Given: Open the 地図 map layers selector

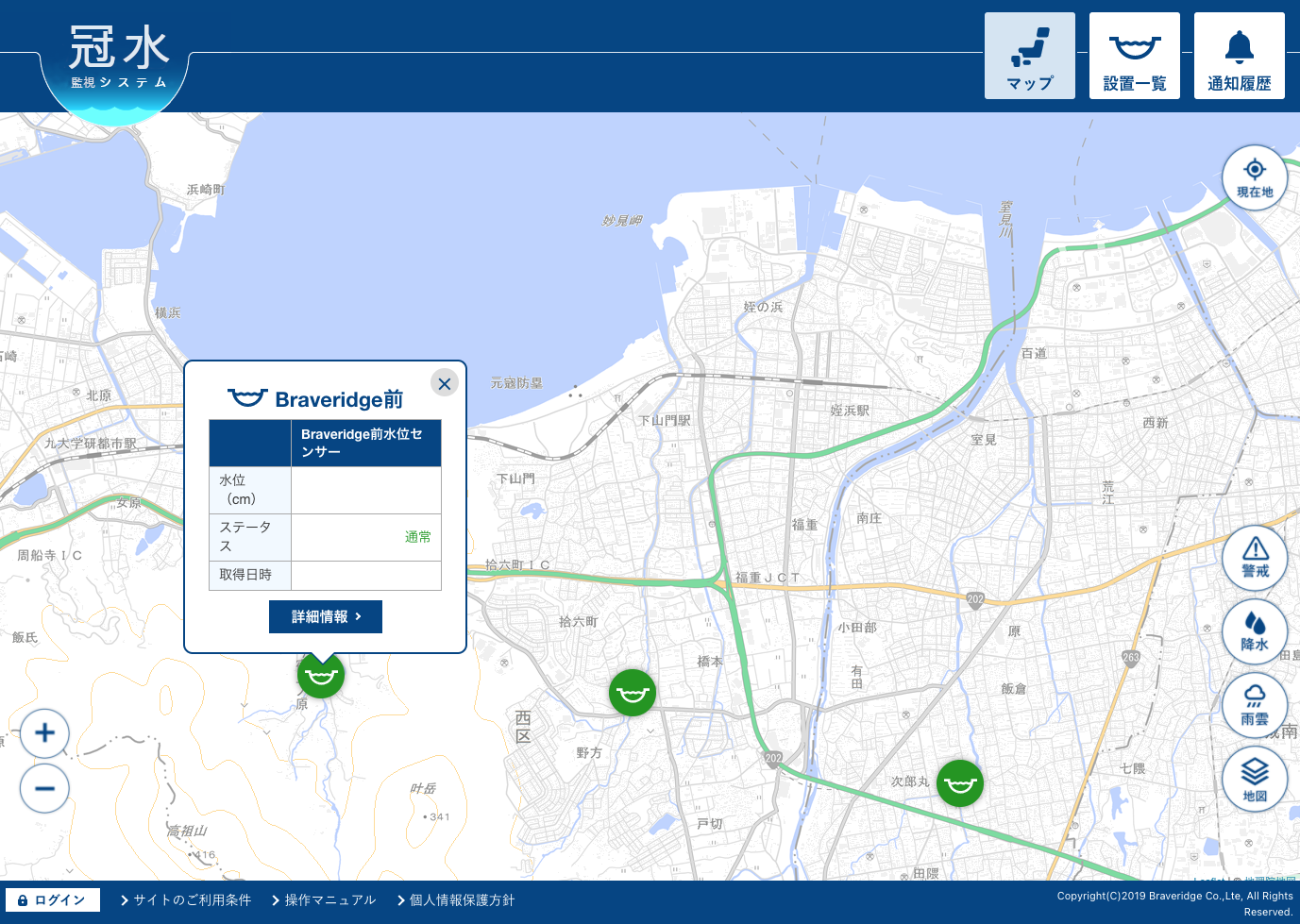Looking at the screenshot, I should tap(1255, 781).
